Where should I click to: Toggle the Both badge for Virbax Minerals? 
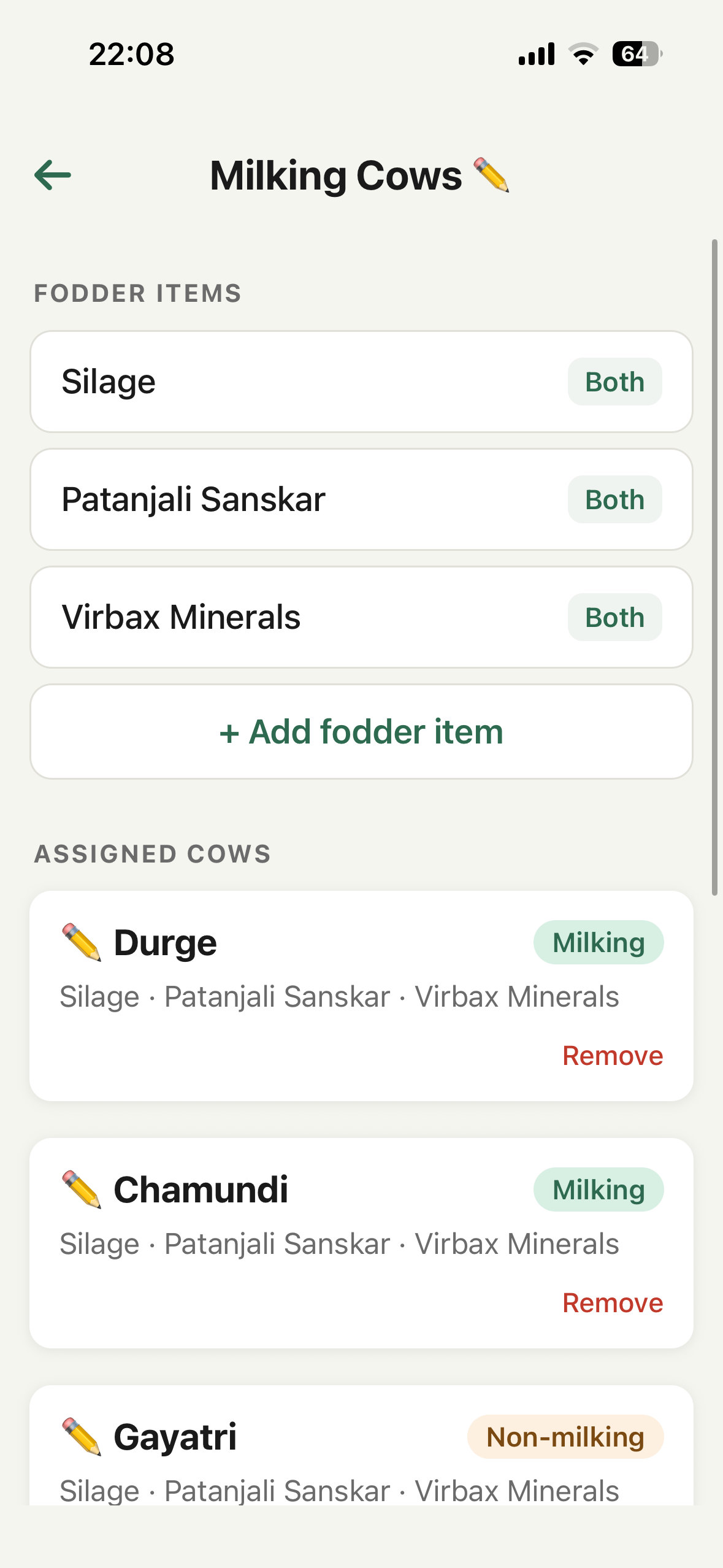click(614, 617)
